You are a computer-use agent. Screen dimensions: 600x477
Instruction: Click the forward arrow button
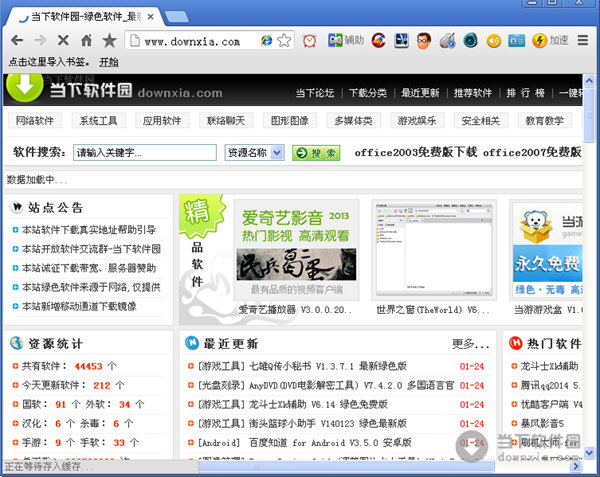tap(40, 40)
